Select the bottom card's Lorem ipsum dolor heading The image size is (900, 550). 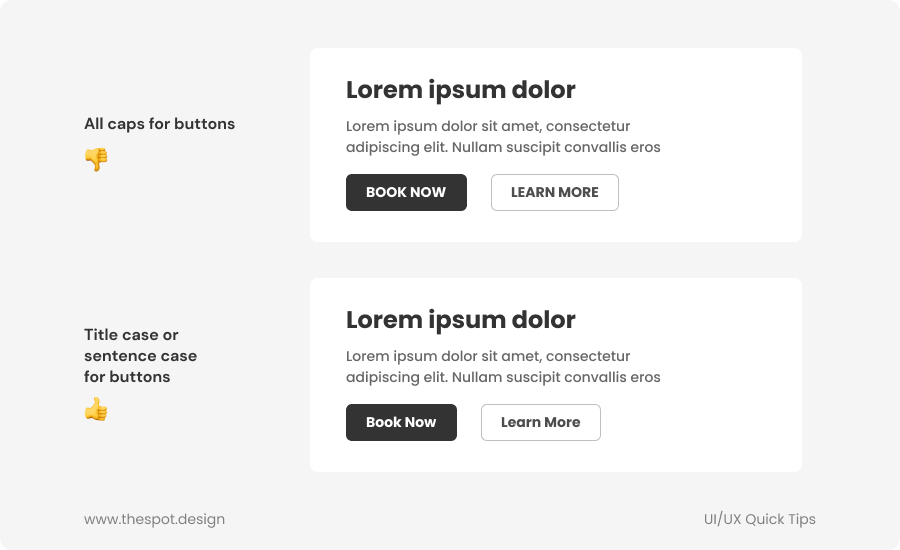click(x=460, y=320)
